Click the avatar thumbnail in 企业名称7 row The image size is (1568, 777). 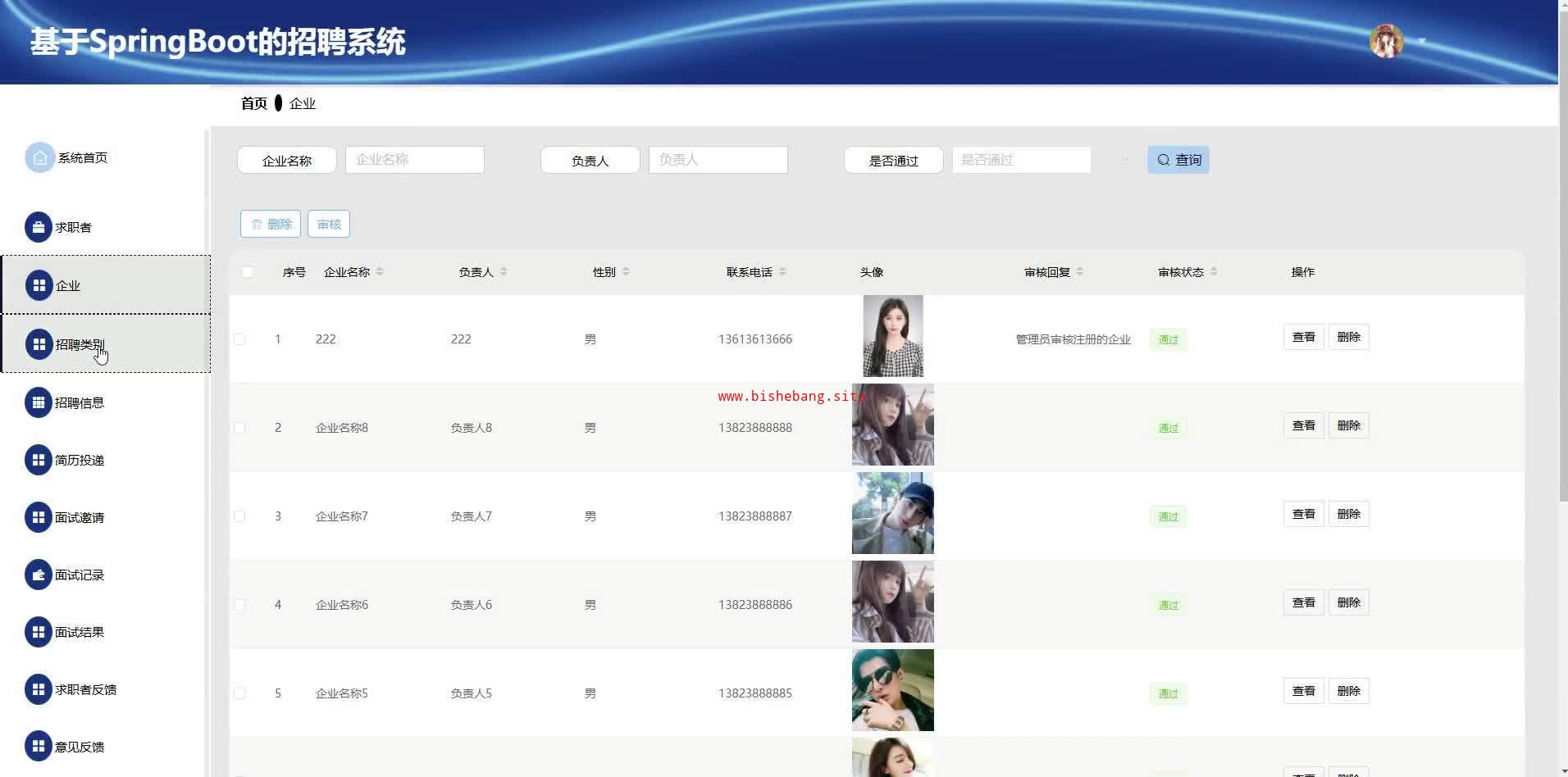(893, 513)
